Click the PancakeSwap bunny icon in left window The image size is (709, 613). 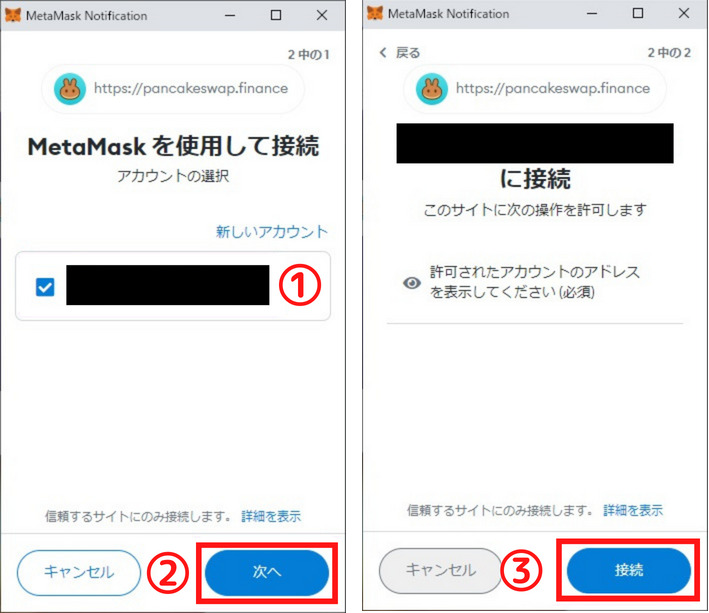click(x=70, y=89)
